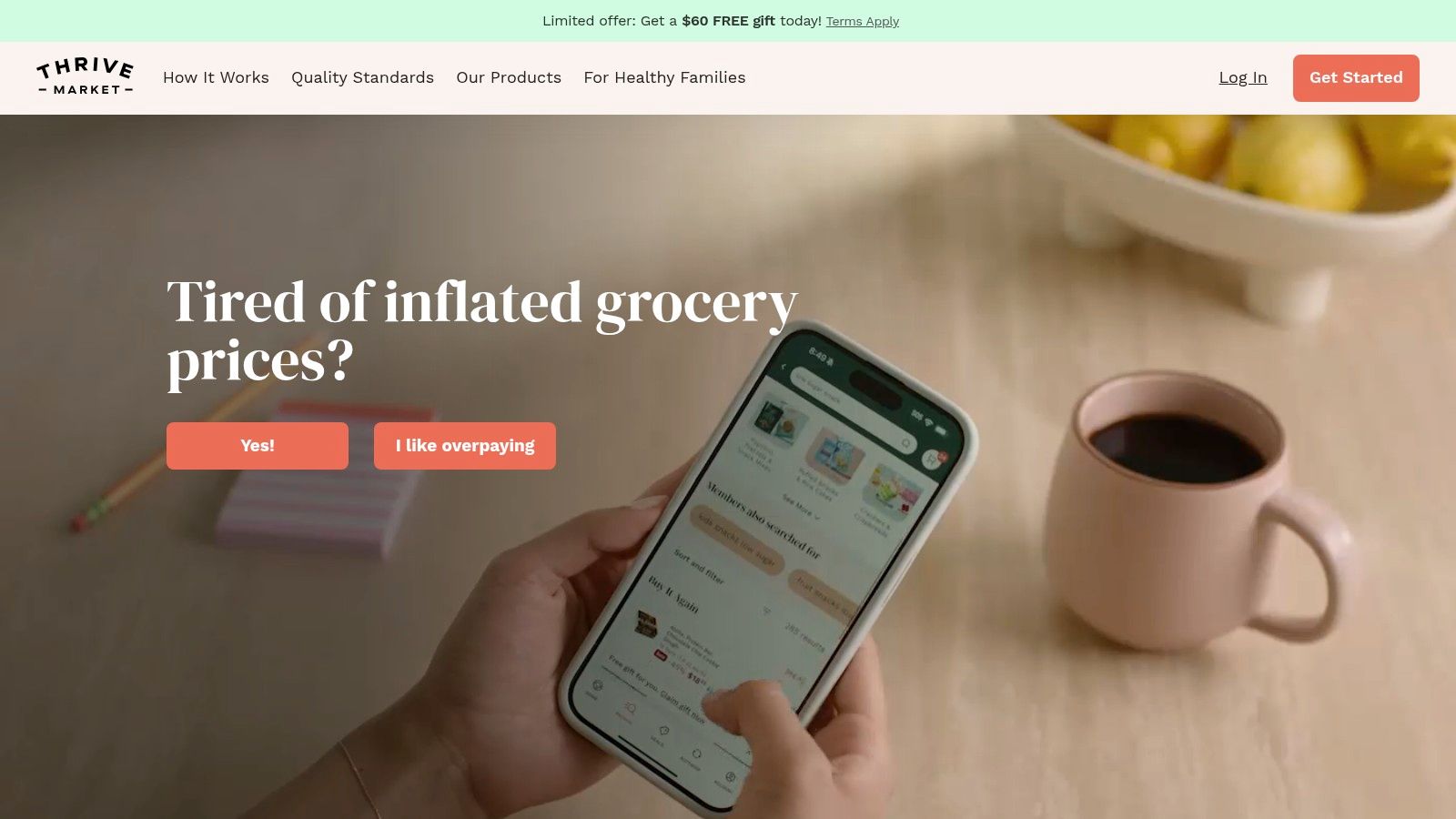
Task: Select For Healthy Families in navigation
Action: click(x=664, y=77)
